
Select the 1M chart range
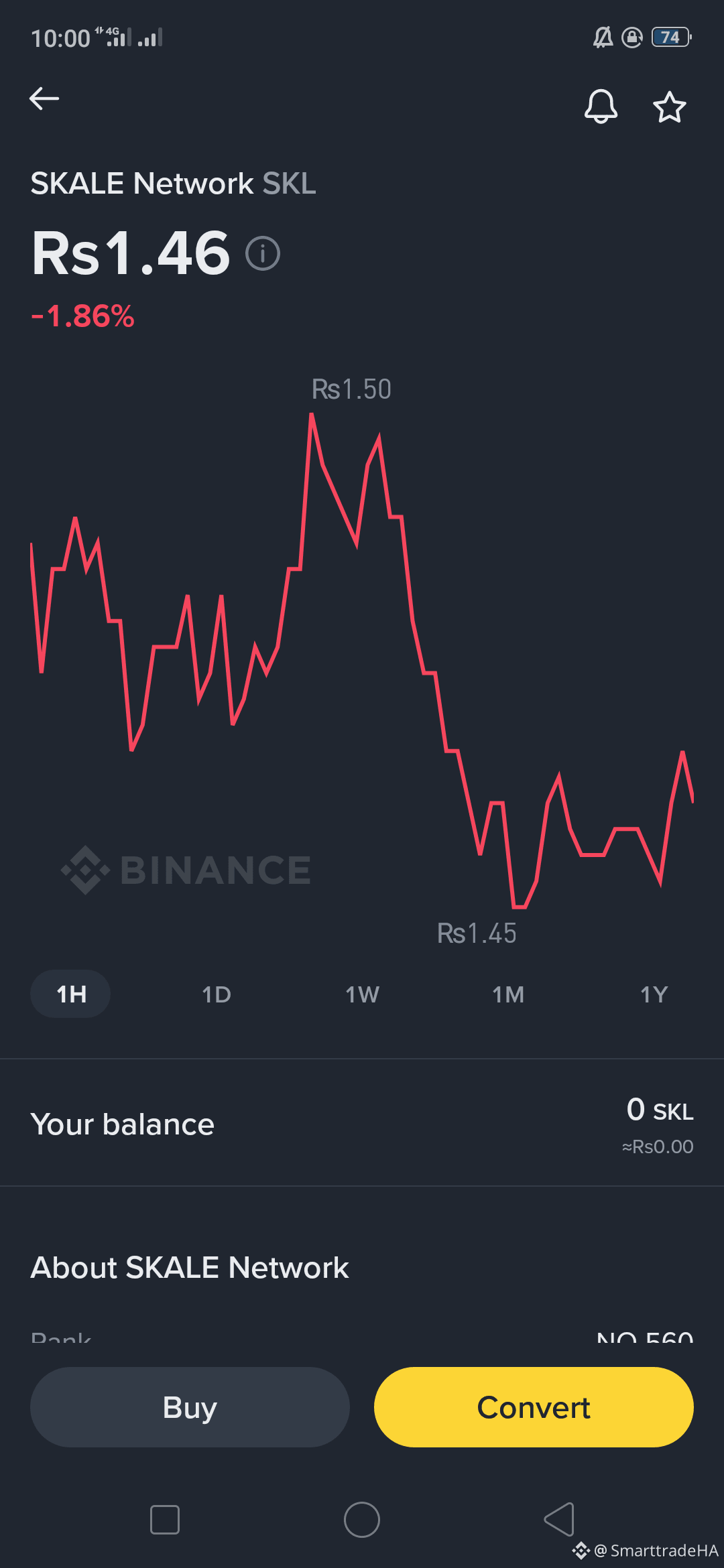508,994
